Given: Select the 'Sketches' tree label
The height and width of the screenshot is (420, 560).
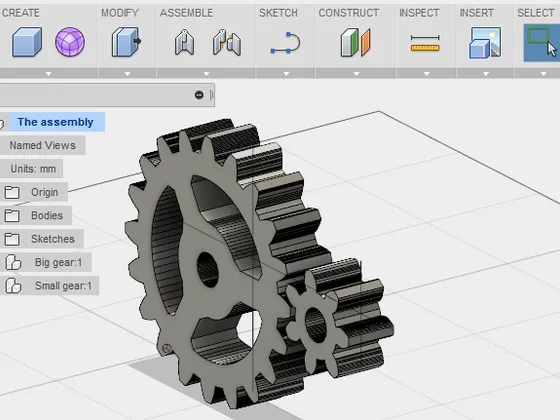Looking at the screenshot, I should click(x=53, y=239).
